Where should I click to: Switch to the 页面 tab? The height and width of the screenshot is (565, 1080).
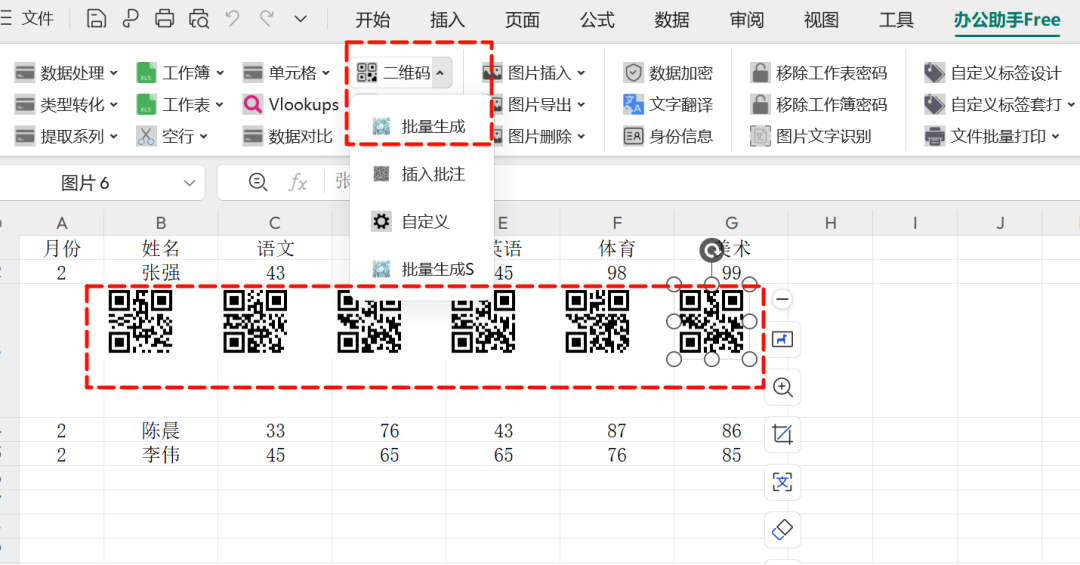tap(522, 20)
